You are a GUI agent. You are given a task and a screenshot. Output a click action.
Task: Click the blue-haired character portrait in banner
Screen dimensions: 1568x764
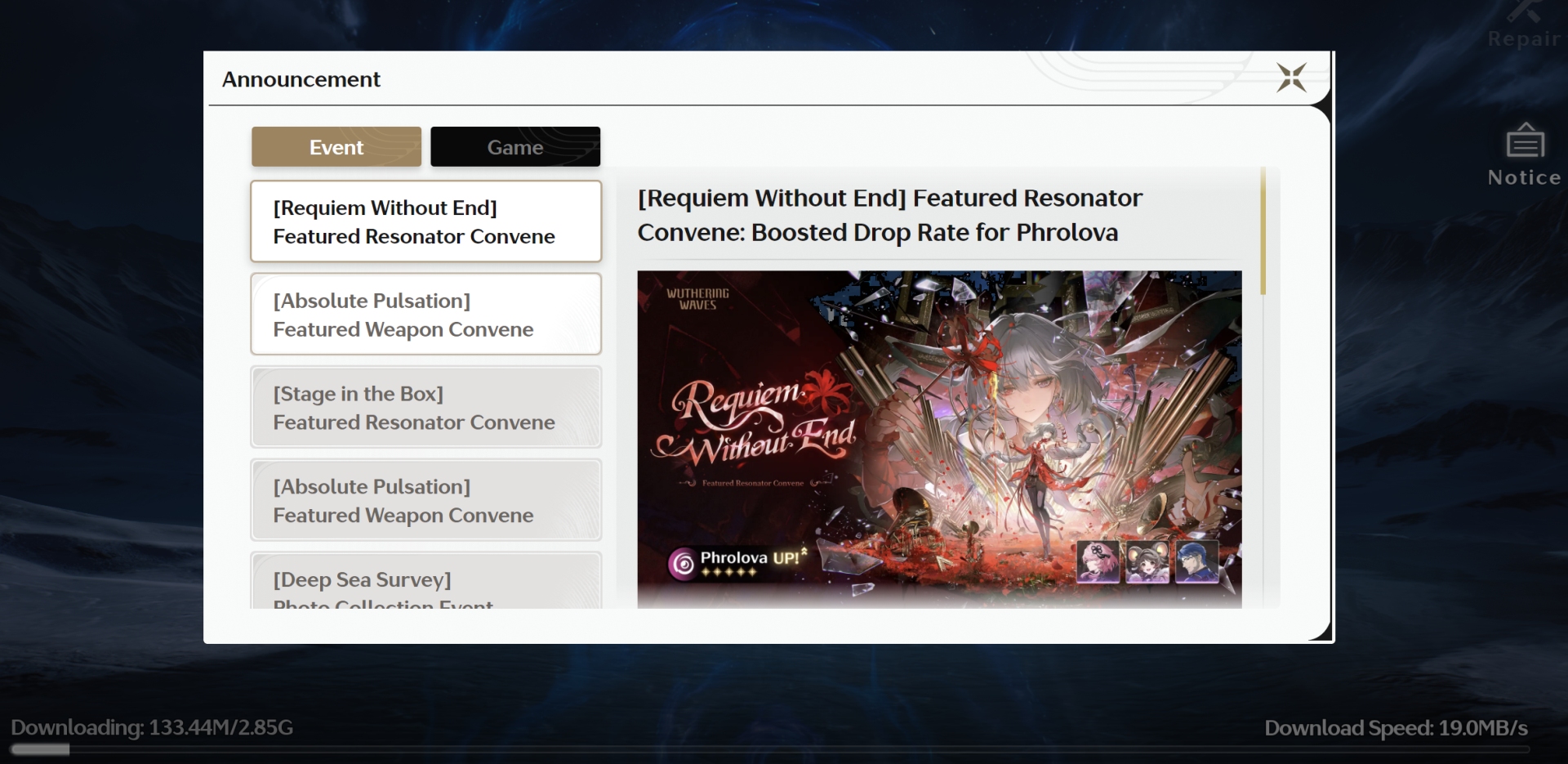[x=1197, y=561]
